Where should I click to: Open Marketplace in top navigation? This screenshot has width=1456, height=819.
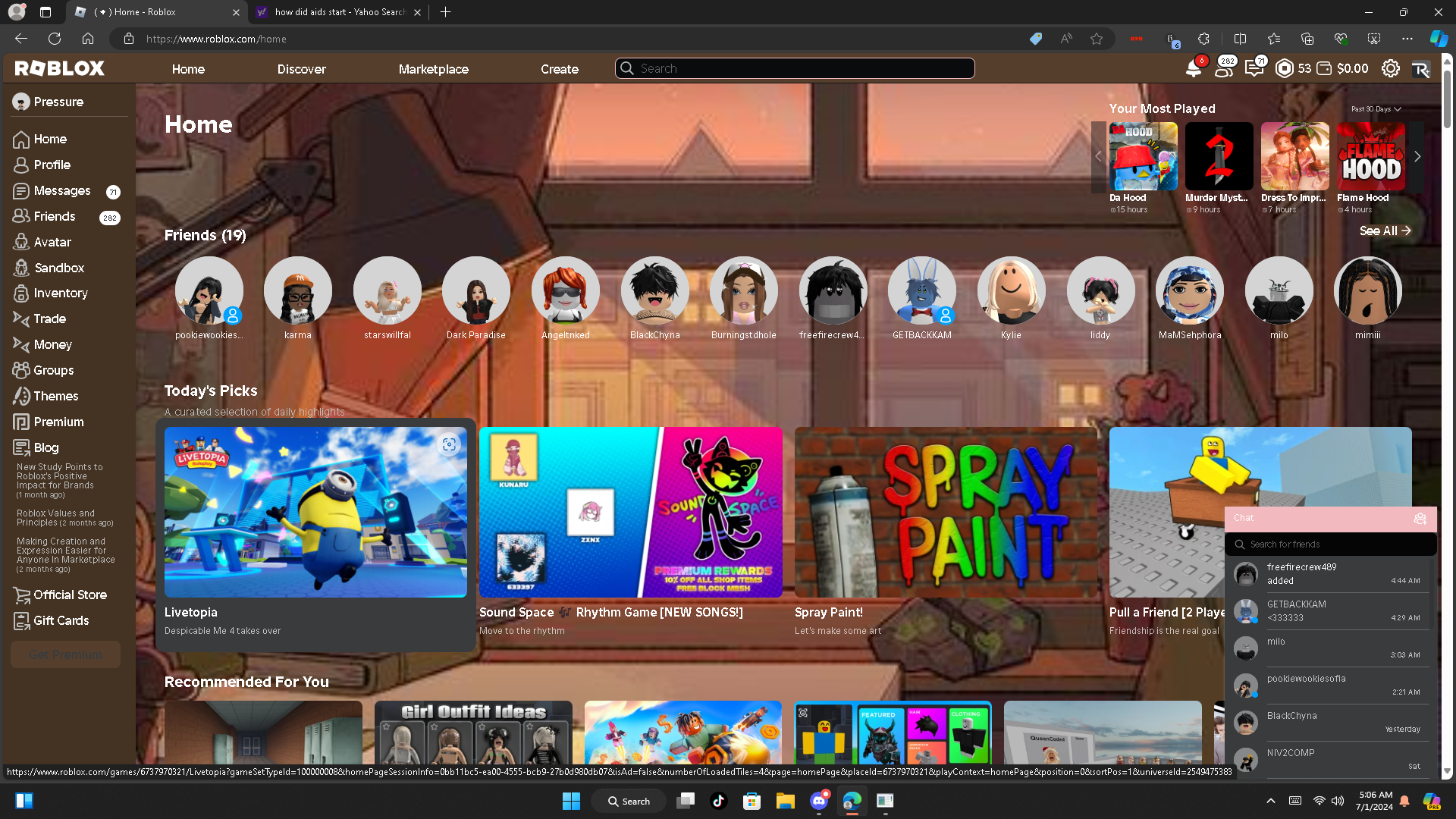434,69
